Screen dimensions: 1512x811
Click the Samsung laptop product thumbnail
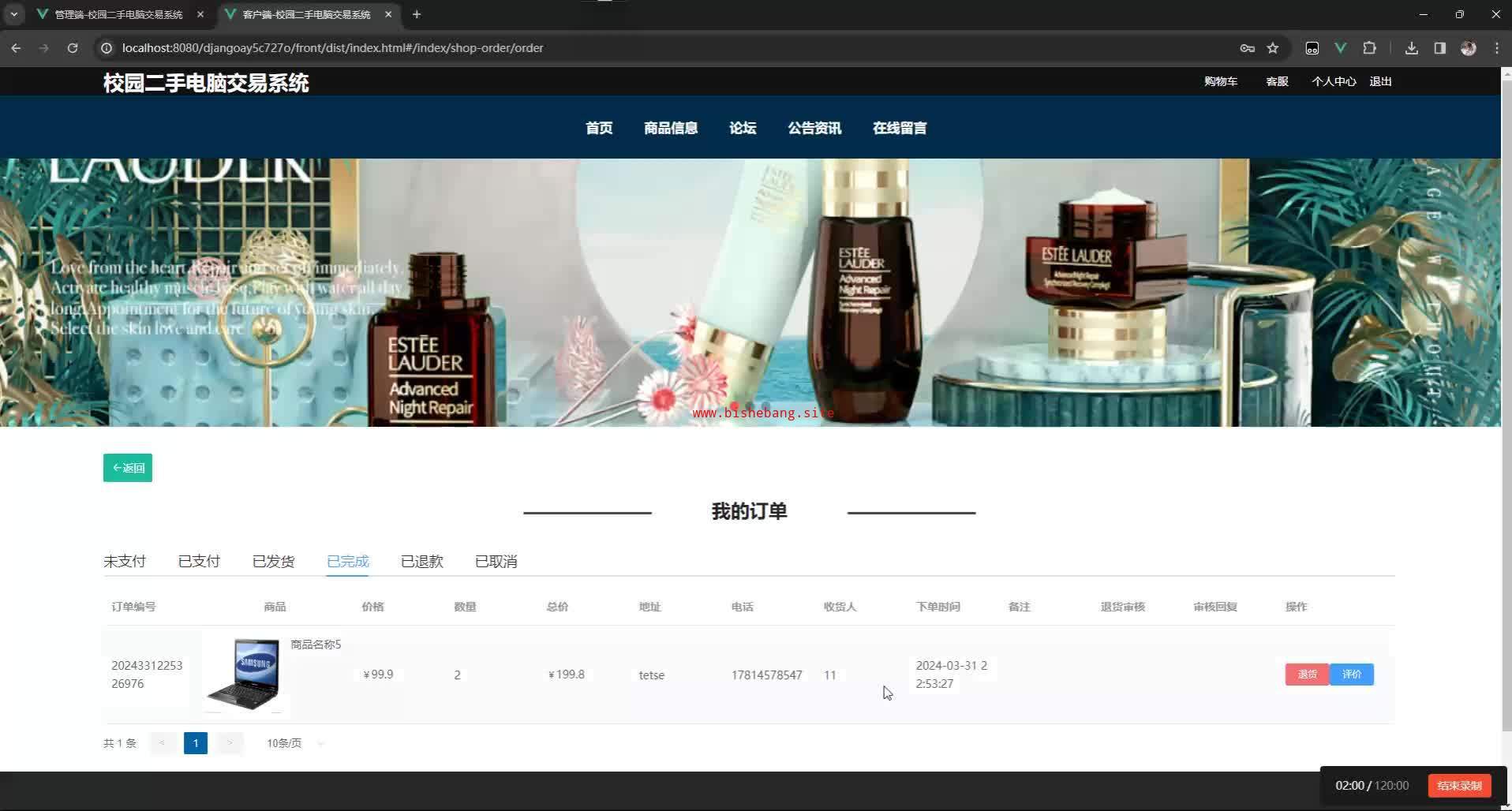pos(244,675)
